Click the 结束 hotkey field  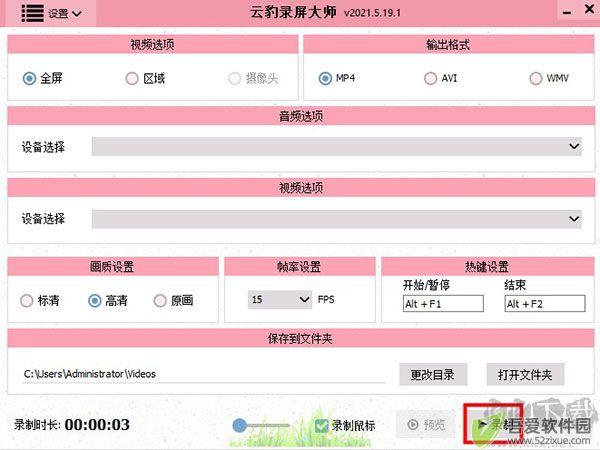pos(545,304)
